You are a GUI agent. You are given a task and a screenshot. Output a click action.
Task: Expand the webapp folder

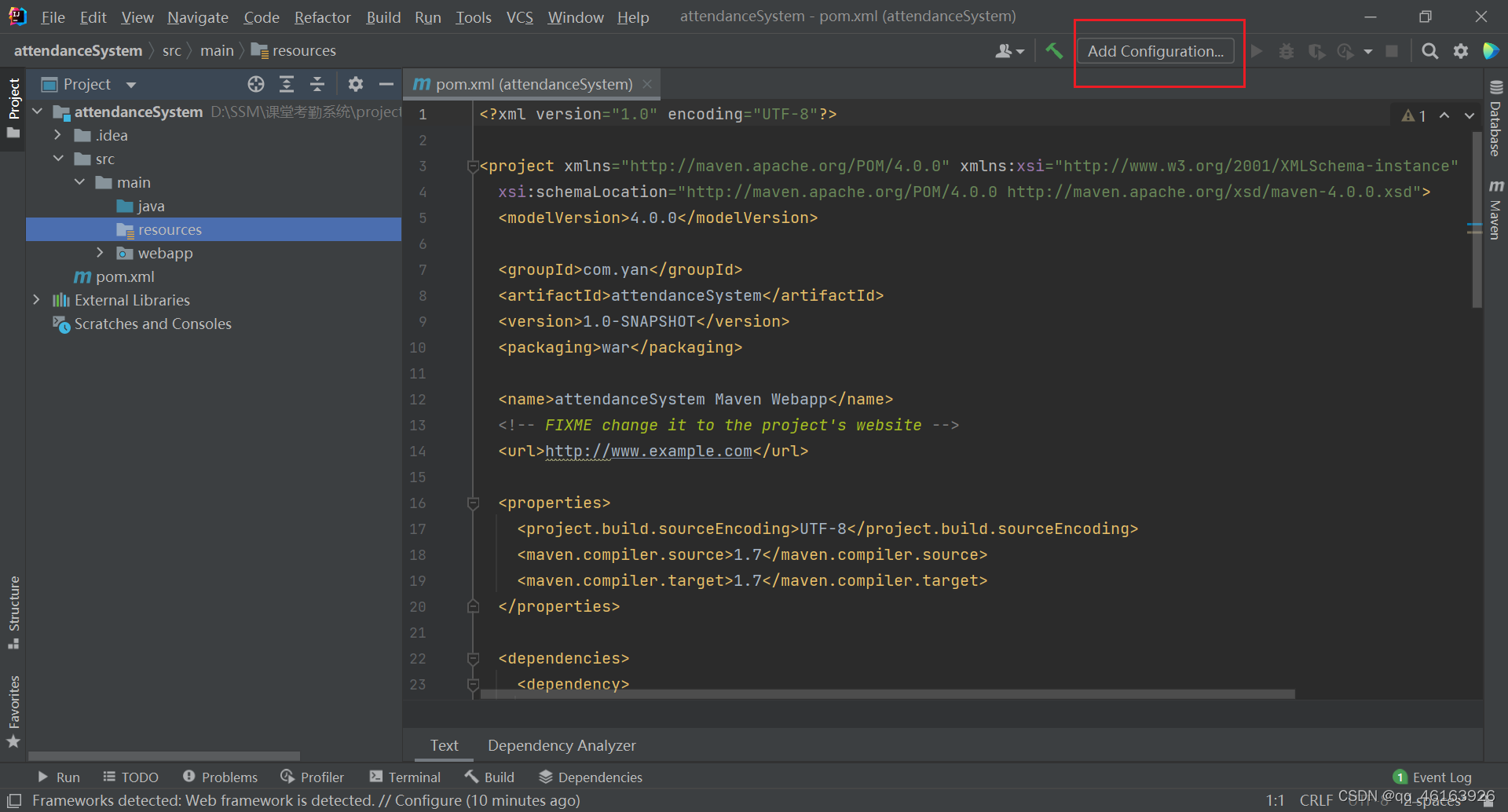click(100, 253)
